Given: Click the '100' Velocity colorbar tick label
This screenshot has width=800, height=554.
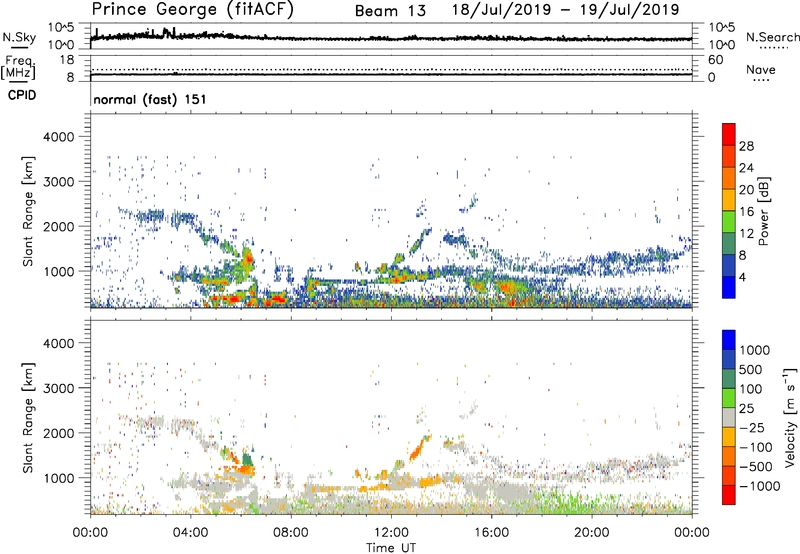Looking at the screenshot, I should tap(750, 389).
